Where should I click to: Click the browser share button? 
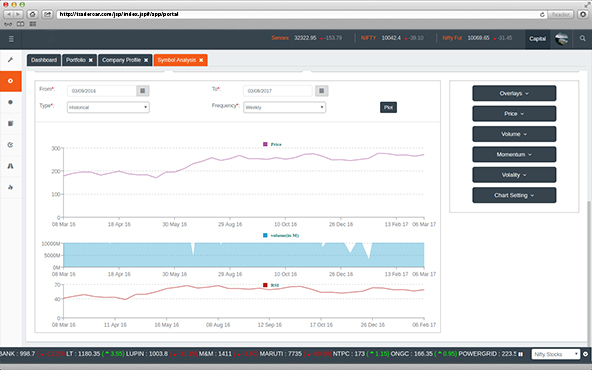[x=47, y=14]
